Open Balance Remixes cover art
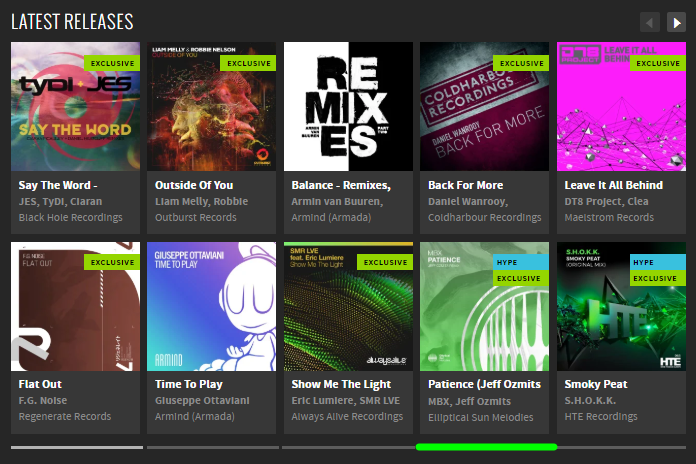 click(348, 107)
